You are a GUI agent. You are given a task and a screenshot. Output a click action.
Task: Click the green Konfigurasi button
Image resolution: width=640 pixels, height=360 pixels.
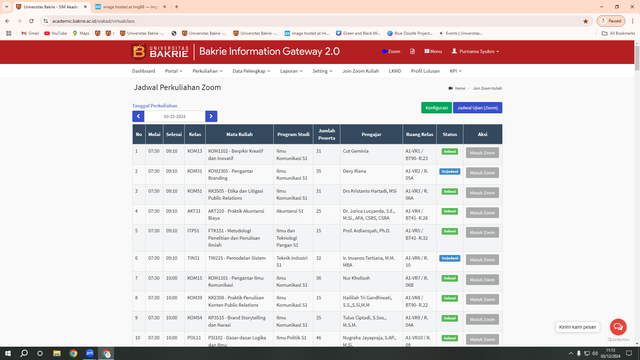point(436,108)
